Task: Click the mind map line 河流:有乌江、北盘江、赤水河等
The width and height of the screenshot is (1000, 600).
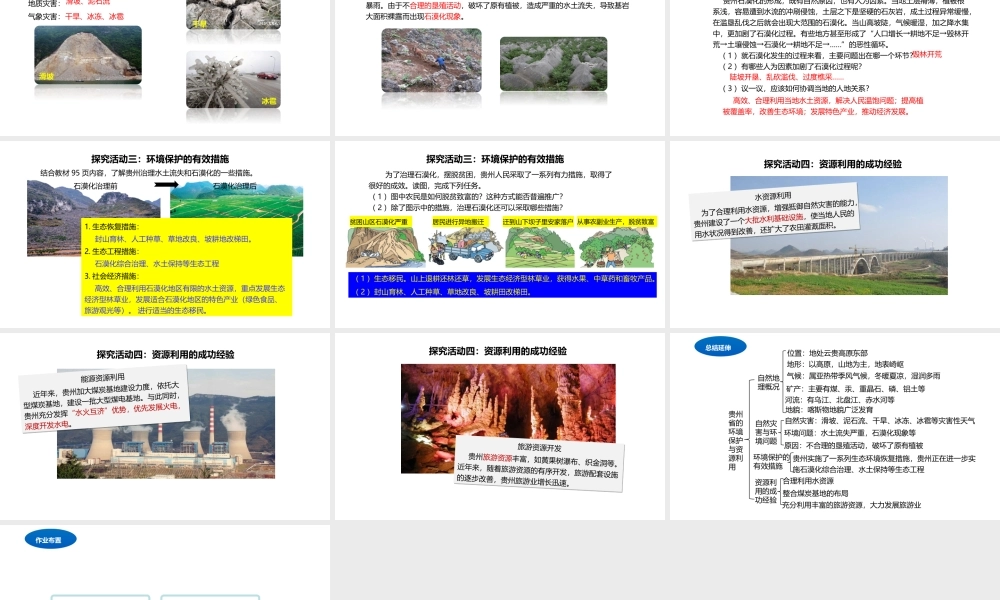Action: (840, 400)
